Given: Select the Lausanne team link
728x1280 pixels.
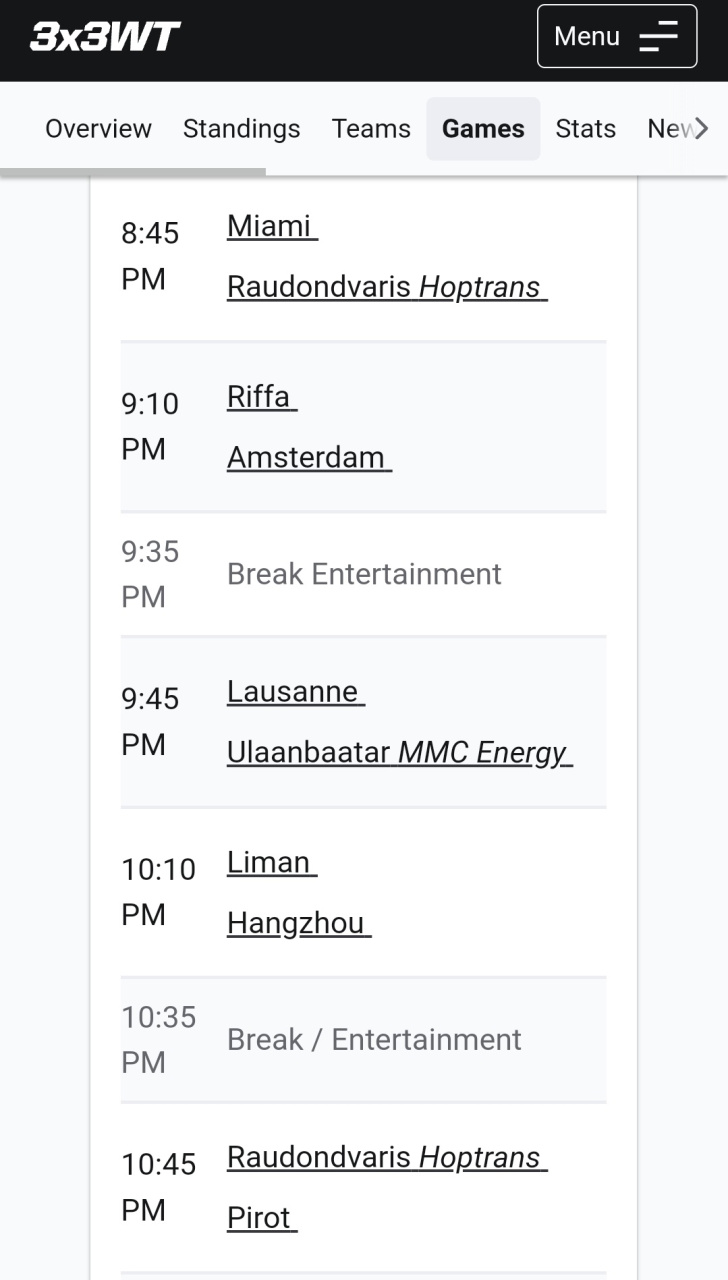Looking at the screenshot, I should [294, 692].
